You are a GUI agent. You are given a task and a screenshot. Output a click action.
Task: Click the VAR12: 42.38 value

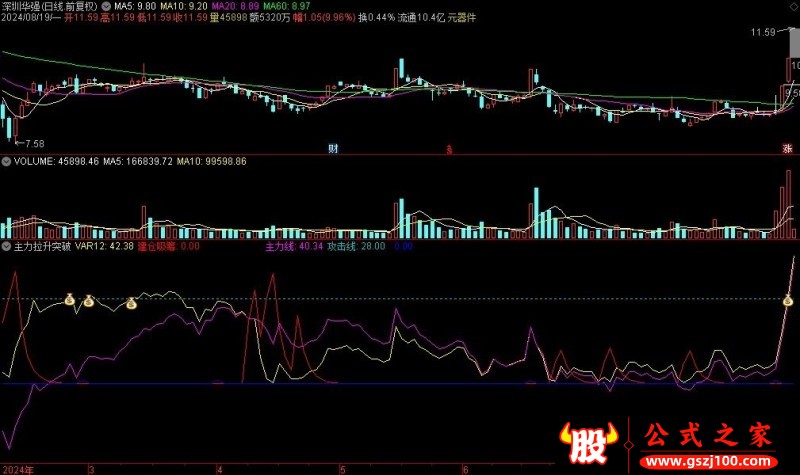tap(105, 246)
